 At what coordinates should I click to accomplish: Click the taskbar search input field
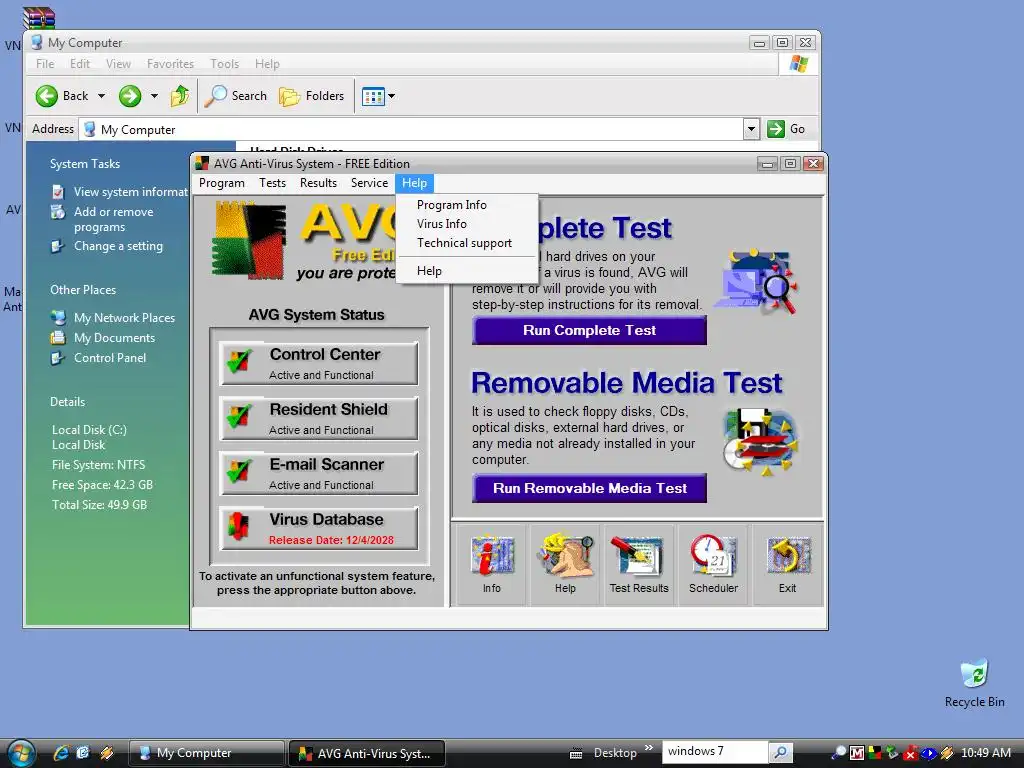tap(715, 752)
